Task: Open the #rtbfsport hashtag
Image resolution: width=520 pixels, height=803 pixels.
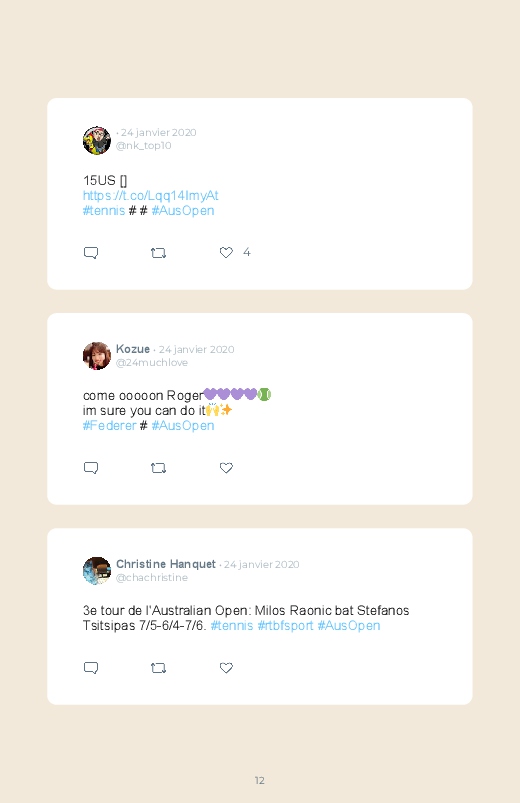Action: [285, 626]
